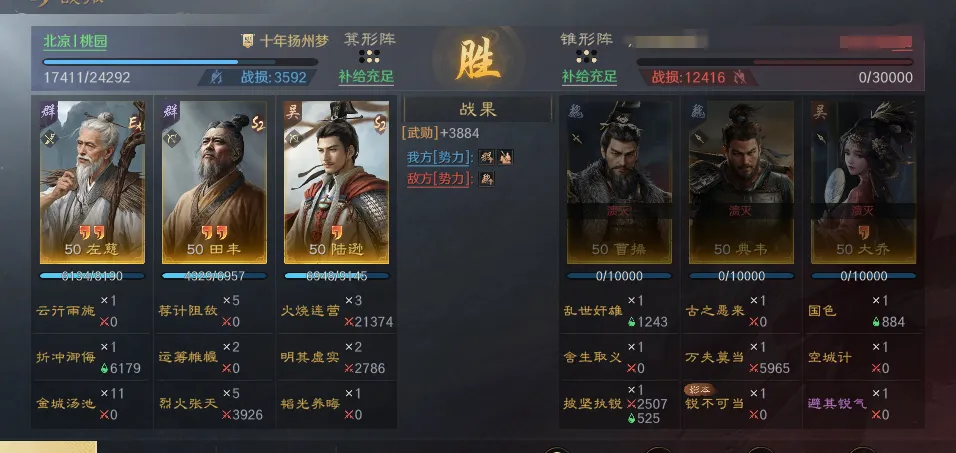The image size is (956, 453).
Task: Click the 群 faction badge on 左慈's card
Action: pyautogui.click(x=49, y=112)
